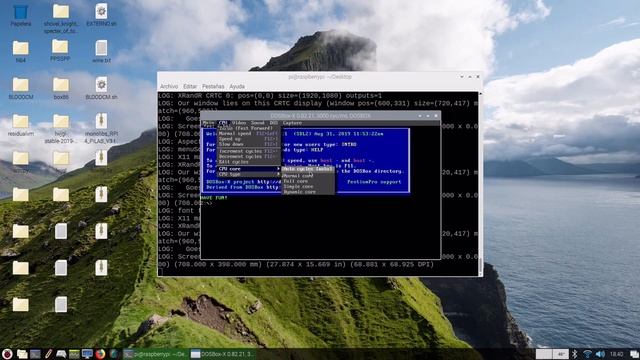
Task: Click the CPU temperature indicator in tray
Action: (561, 354)
